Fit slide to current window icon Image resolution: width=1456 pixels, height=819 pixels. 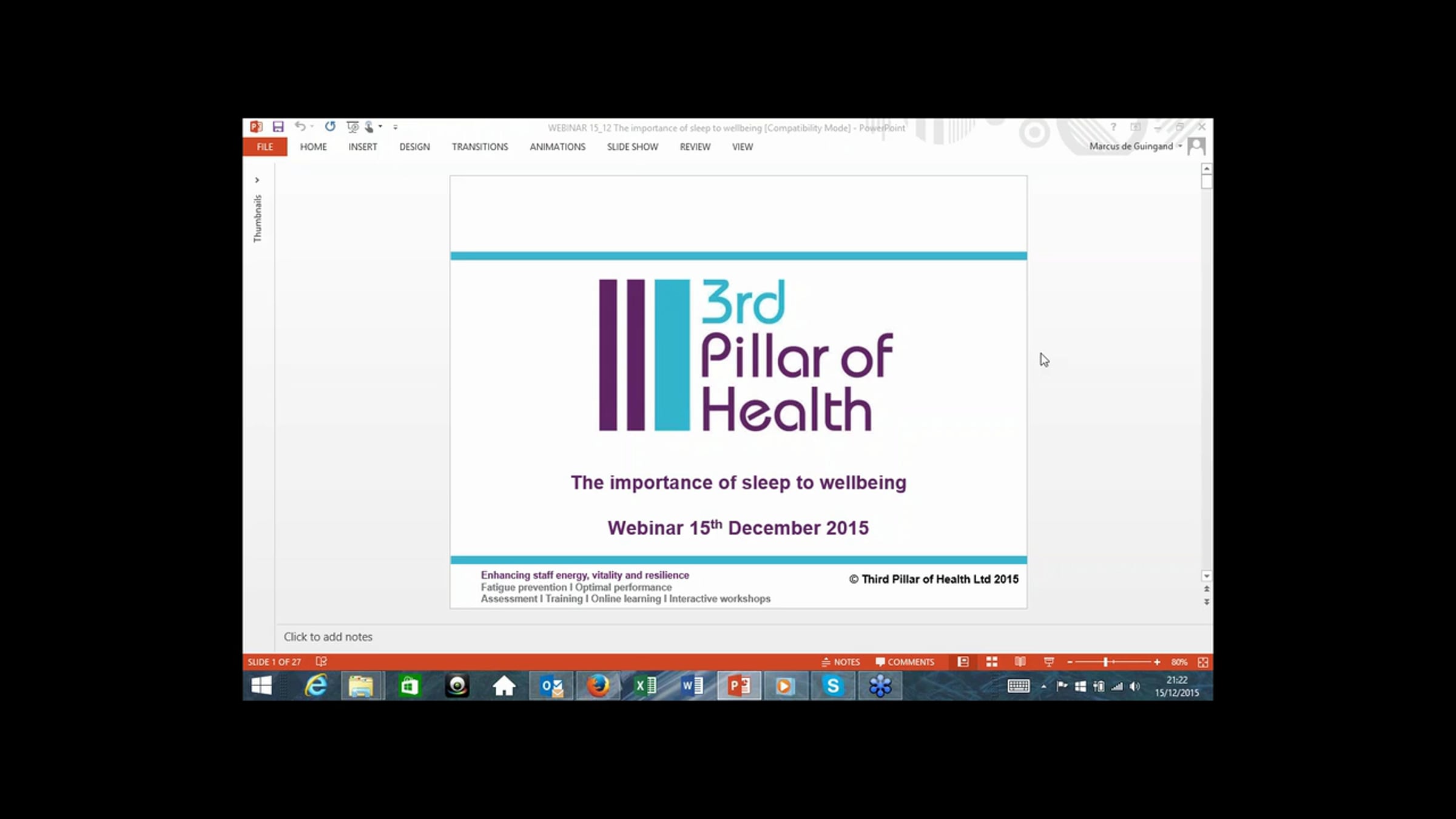point(1203,662)
